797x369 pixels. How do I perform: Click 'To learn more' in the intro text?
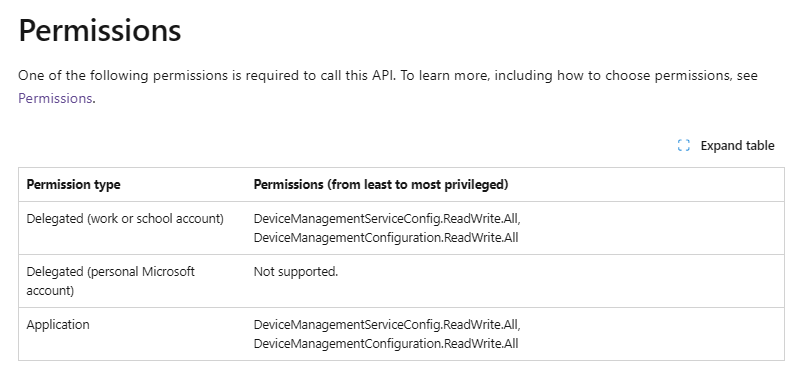coord(445,75)
